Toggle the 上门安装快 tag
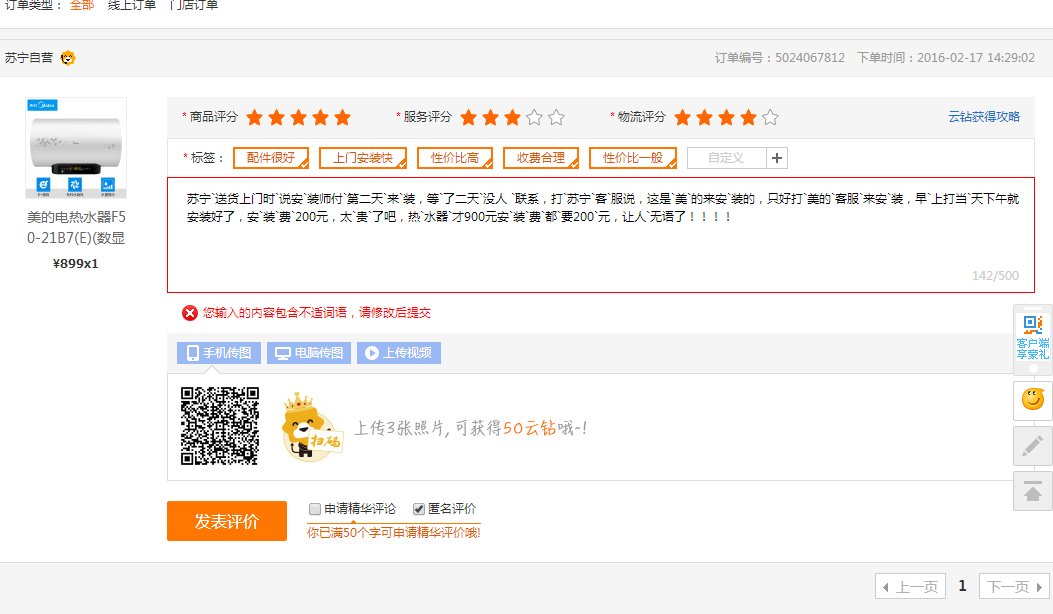 pyautogui.click(x=362, y=158)
